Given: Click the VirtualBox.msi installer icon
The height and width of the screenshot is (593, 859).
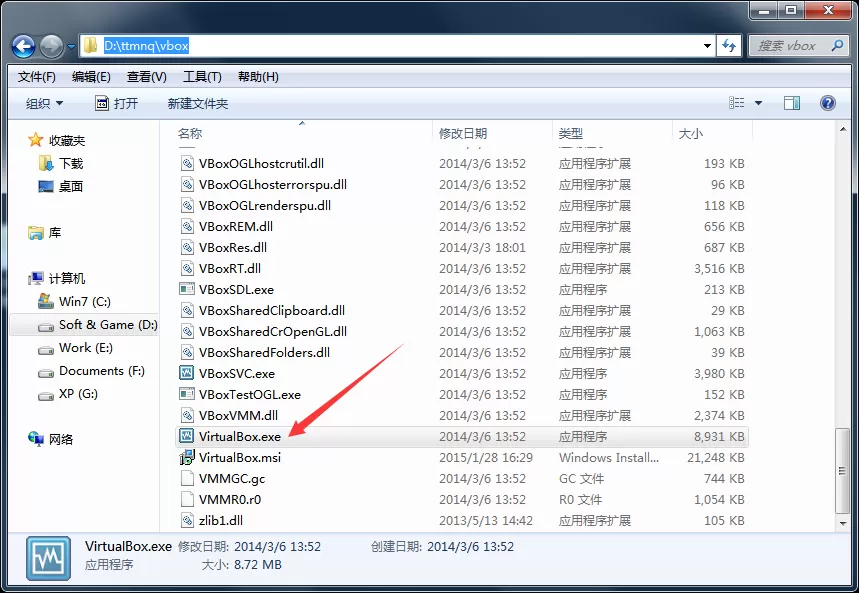Looking at the screenshot, I should pos(187,457).
